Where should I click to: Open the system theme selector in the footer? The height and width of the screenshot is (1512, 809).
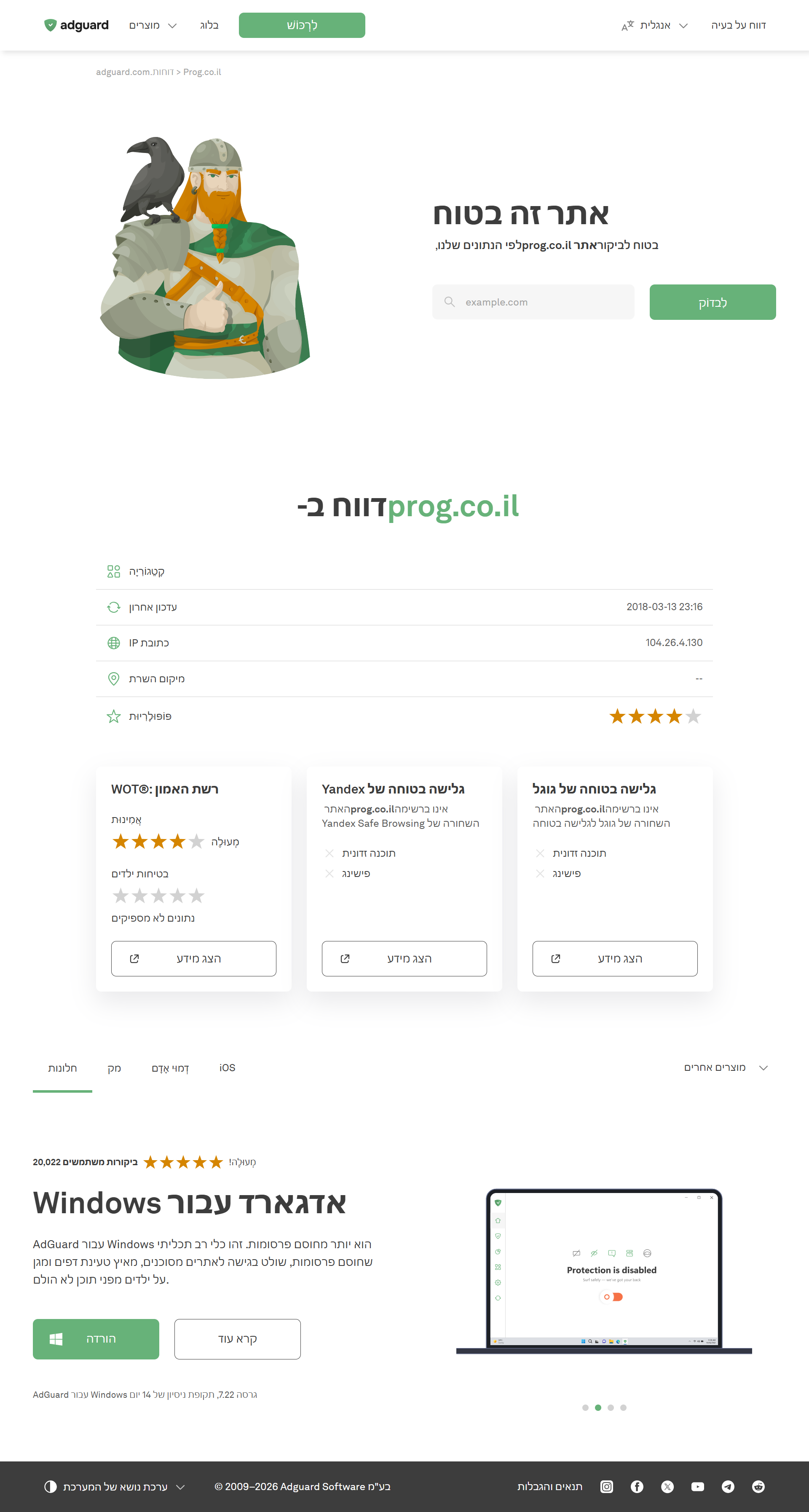click(x=115, y=1486)
